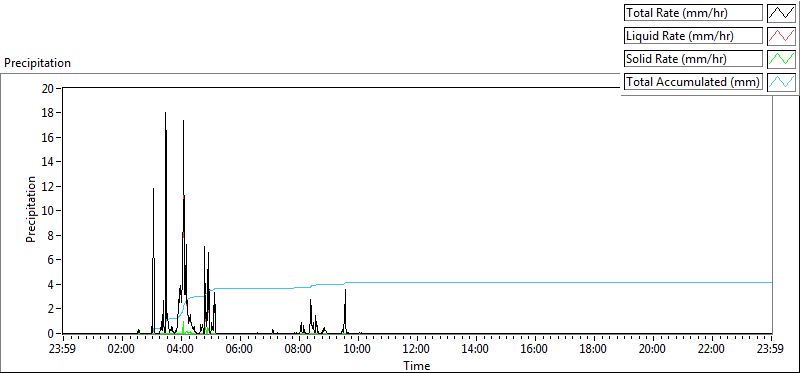Click the Time axis title
This screenshot has width=800, height=373.
click(417, 365)
